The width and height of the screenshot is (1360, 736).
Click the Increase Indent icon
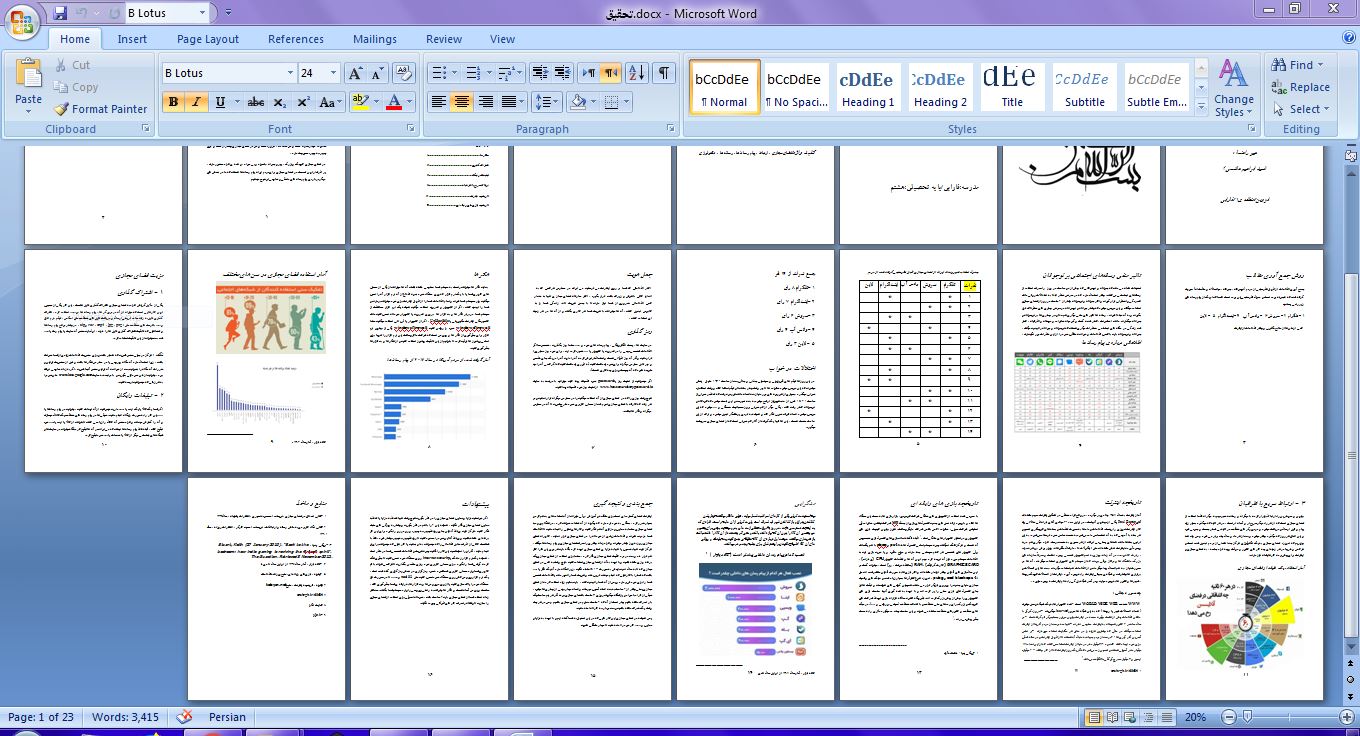565,73
